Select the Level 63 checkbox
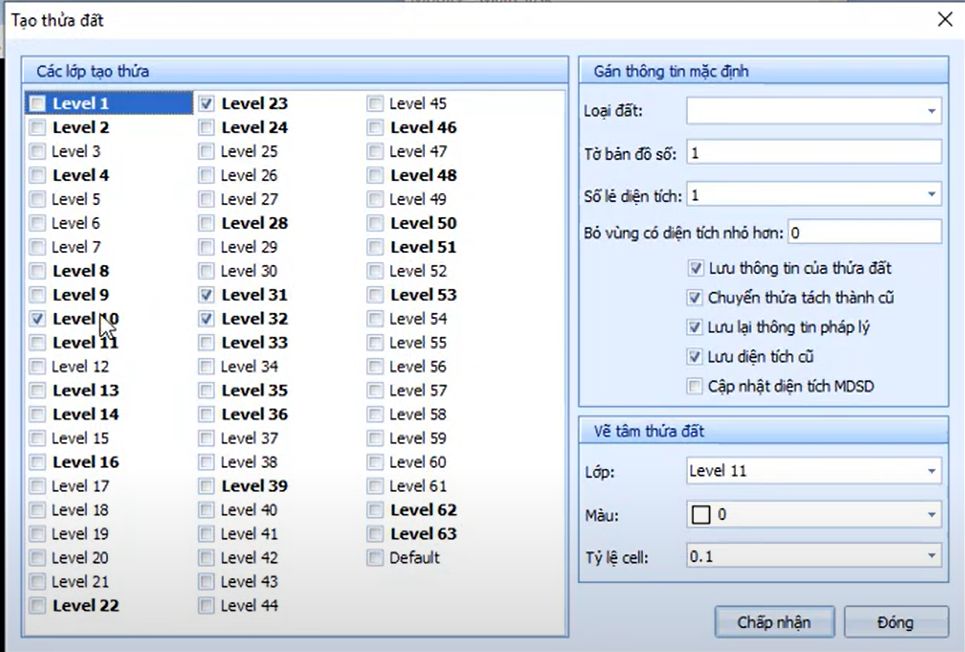 coord(375,534)
